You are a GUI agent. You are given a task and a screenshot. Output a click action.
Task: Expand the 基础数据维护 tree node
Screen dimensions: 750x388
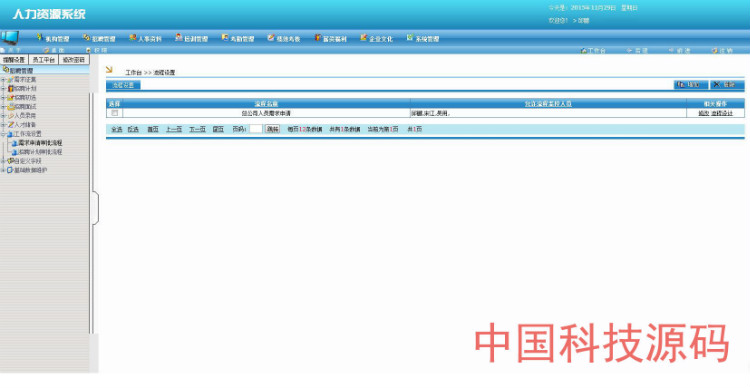point(3,170)
